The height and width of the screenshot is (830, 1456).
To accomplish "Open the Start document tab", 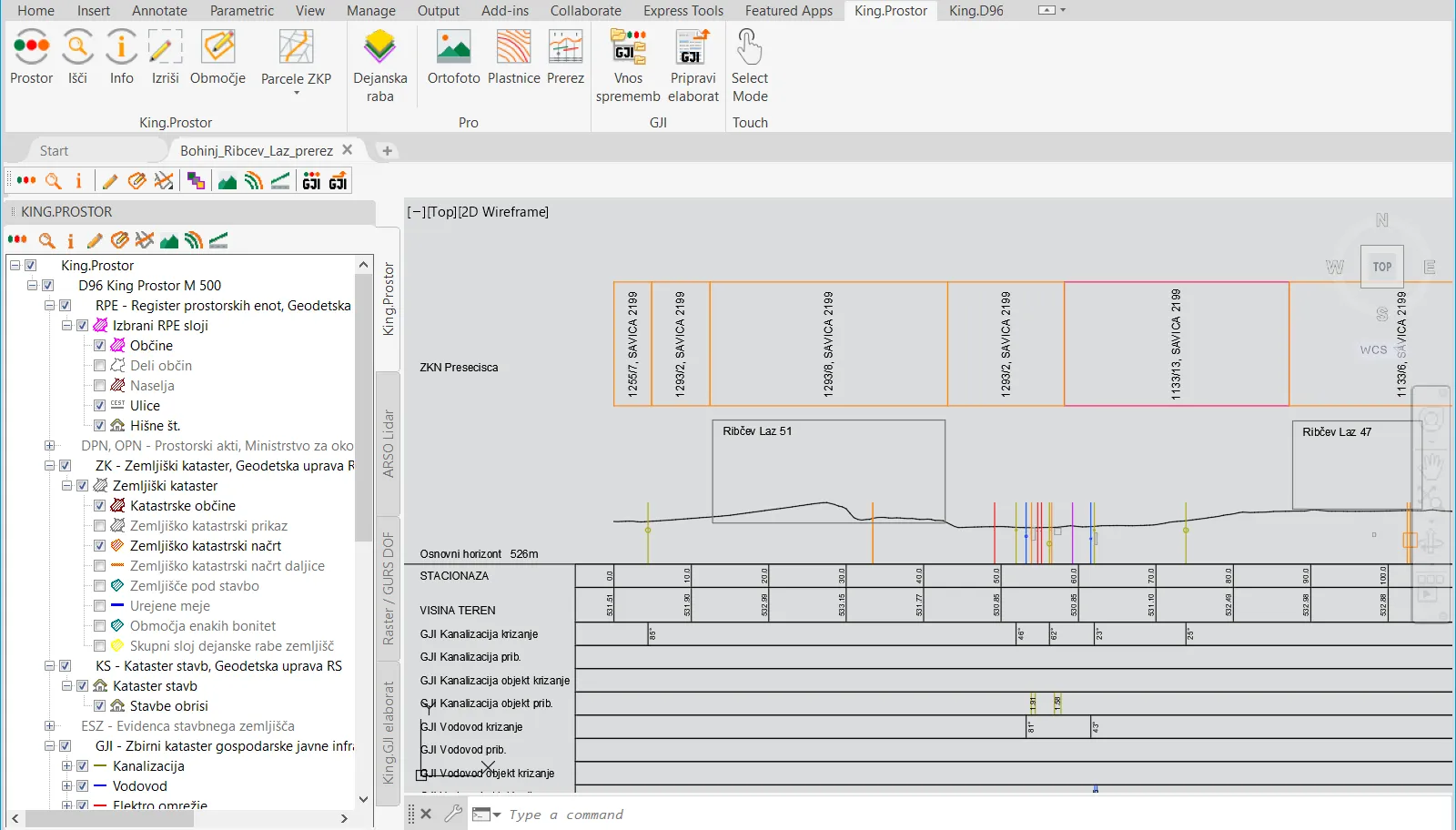I will tap(54, 151).
